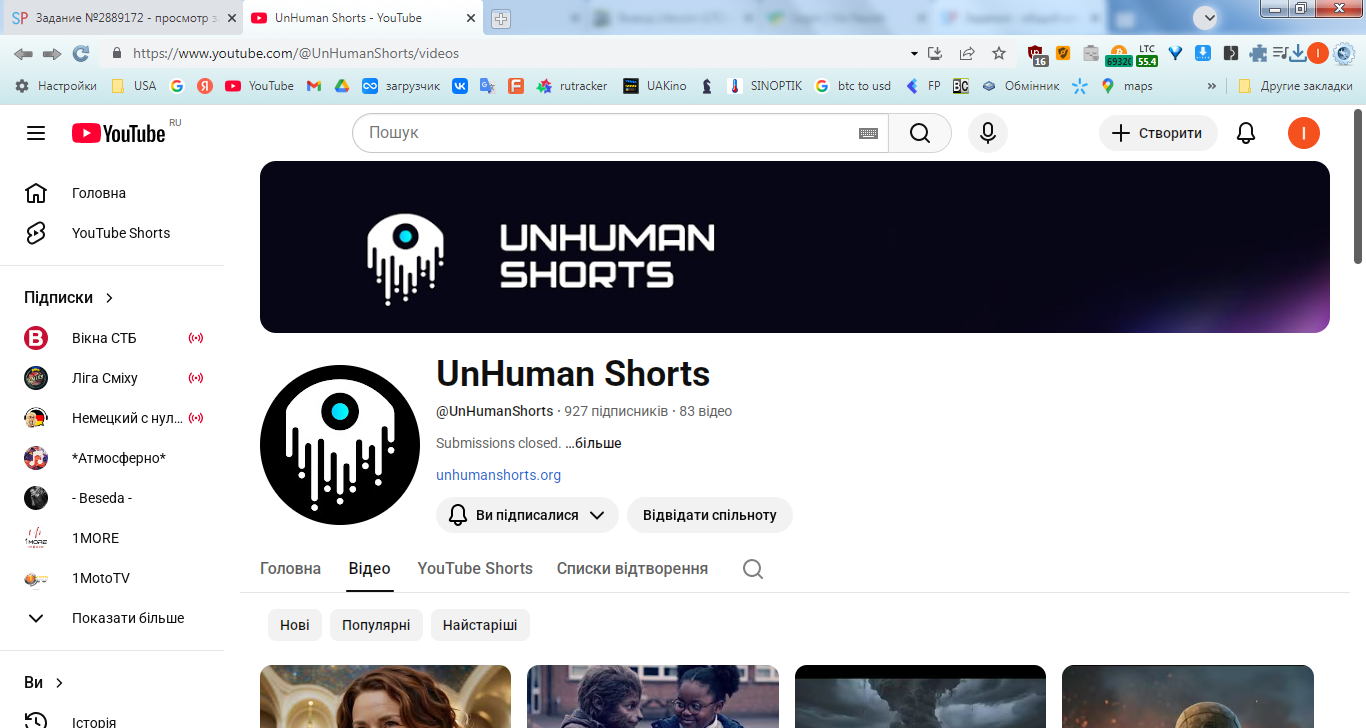The width and height of the screenshot is (1366, 728).
Task: Open browser downloads arrow icon
Action: point(1298,53)
